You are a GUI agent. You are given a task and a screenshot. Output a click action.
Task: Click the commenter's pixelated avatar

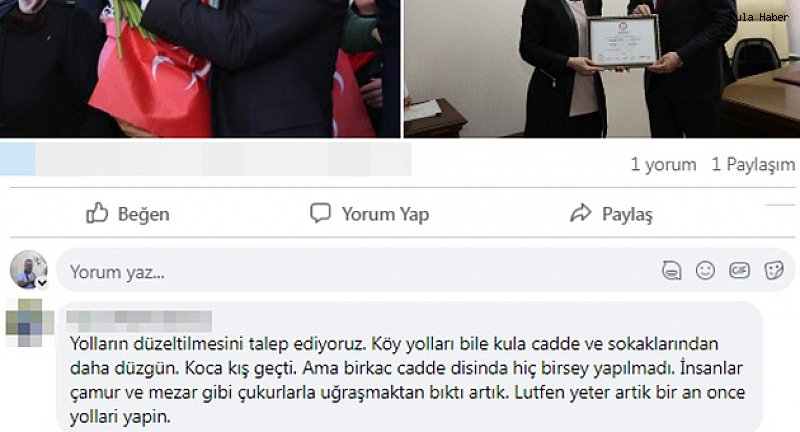click(x=30, y=323)
